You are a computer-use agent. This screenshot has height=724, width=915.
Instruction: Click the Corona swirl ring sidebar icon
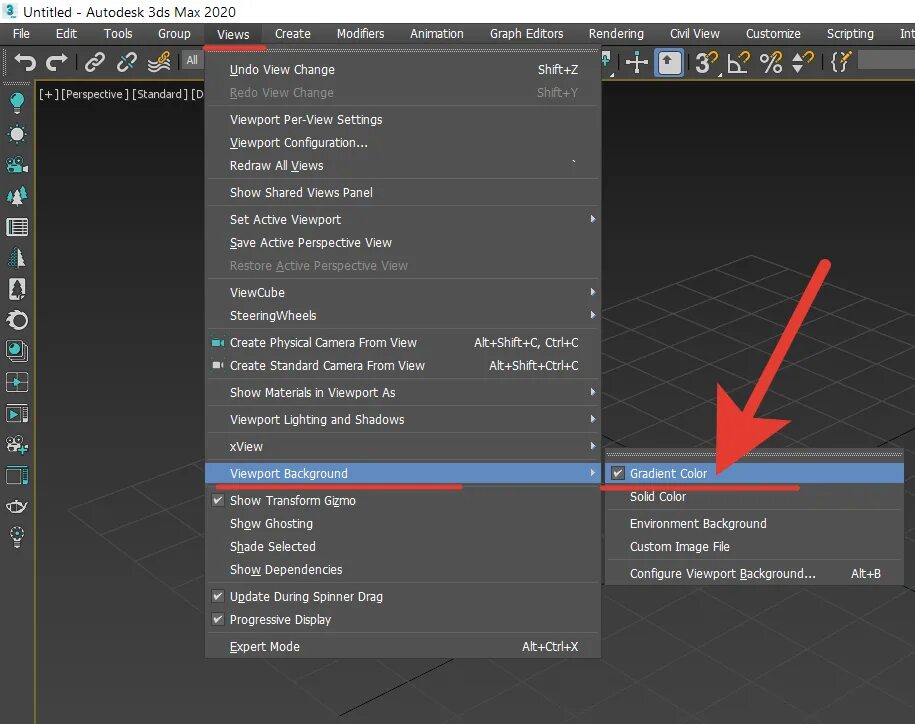click(17, 320)
